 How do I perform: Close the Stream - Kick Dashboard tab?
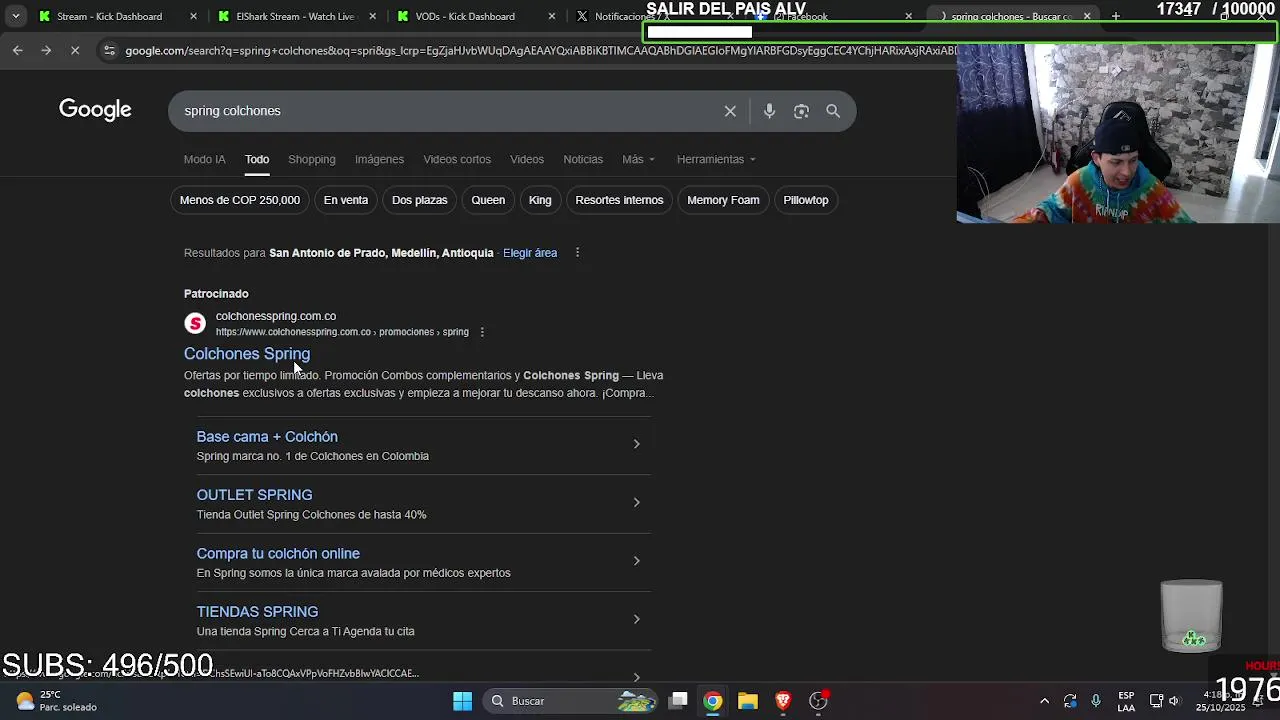click(x=194, y=16)
